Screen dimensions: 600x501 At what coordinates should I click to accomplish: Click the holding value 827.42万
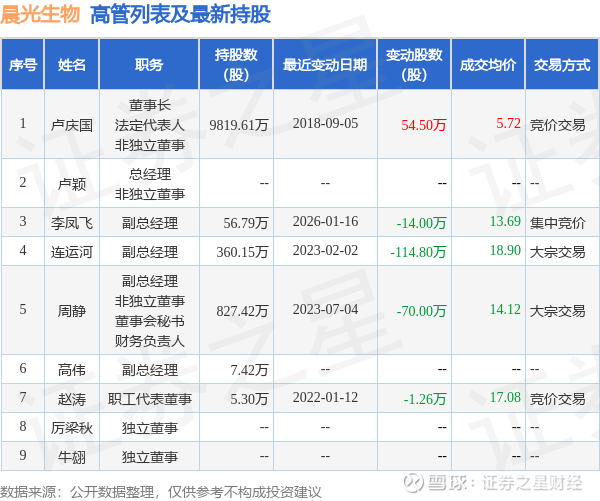242,311
